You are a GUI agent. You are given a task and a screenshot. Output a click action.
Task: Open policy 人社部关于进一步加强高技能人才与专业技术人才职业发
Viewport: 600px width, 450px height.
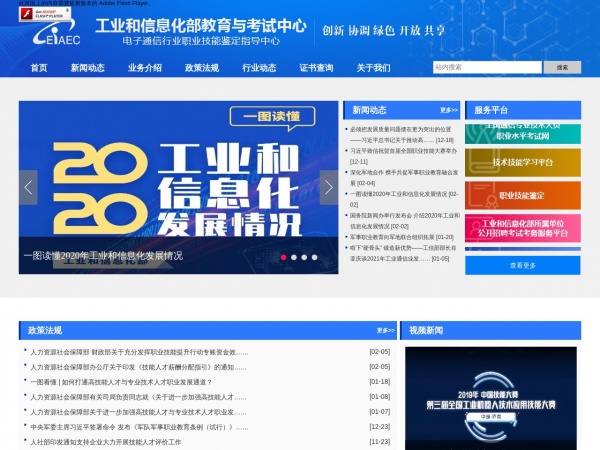[139, 412]
